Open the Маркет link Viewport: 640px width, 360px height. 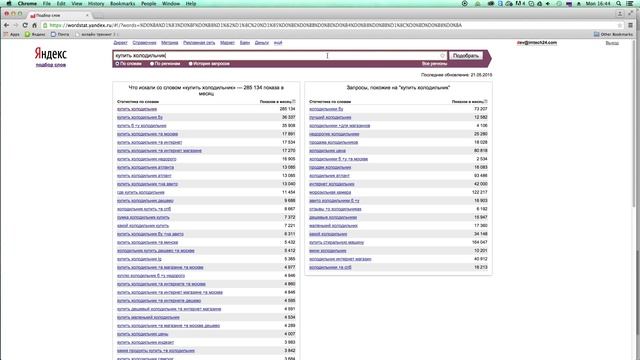click(x=227, y=43)
